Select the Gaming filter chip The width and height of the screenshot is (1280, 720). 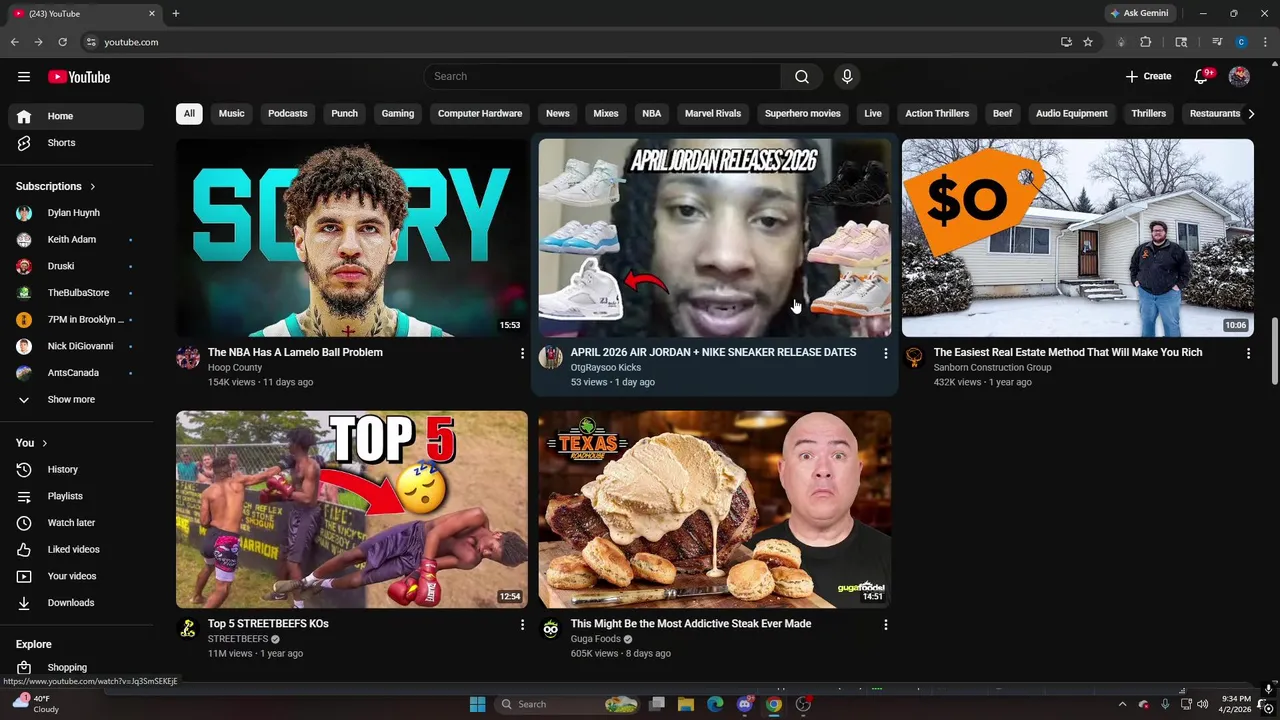398,114
